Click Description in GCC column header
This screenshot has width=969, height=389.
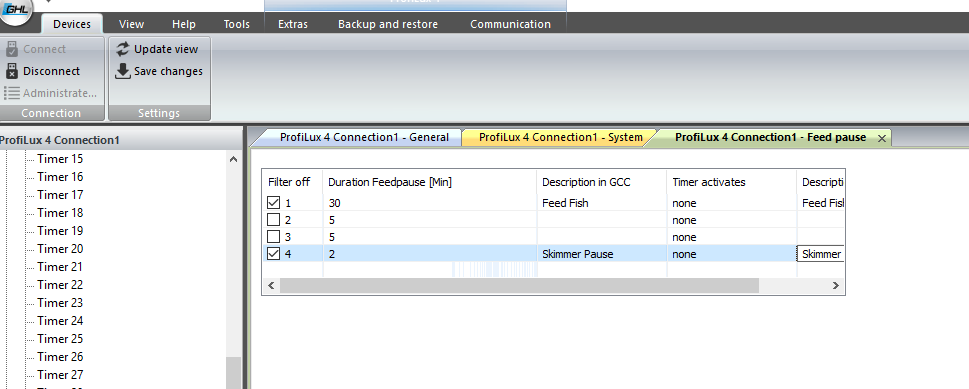[x=602, y=182]
